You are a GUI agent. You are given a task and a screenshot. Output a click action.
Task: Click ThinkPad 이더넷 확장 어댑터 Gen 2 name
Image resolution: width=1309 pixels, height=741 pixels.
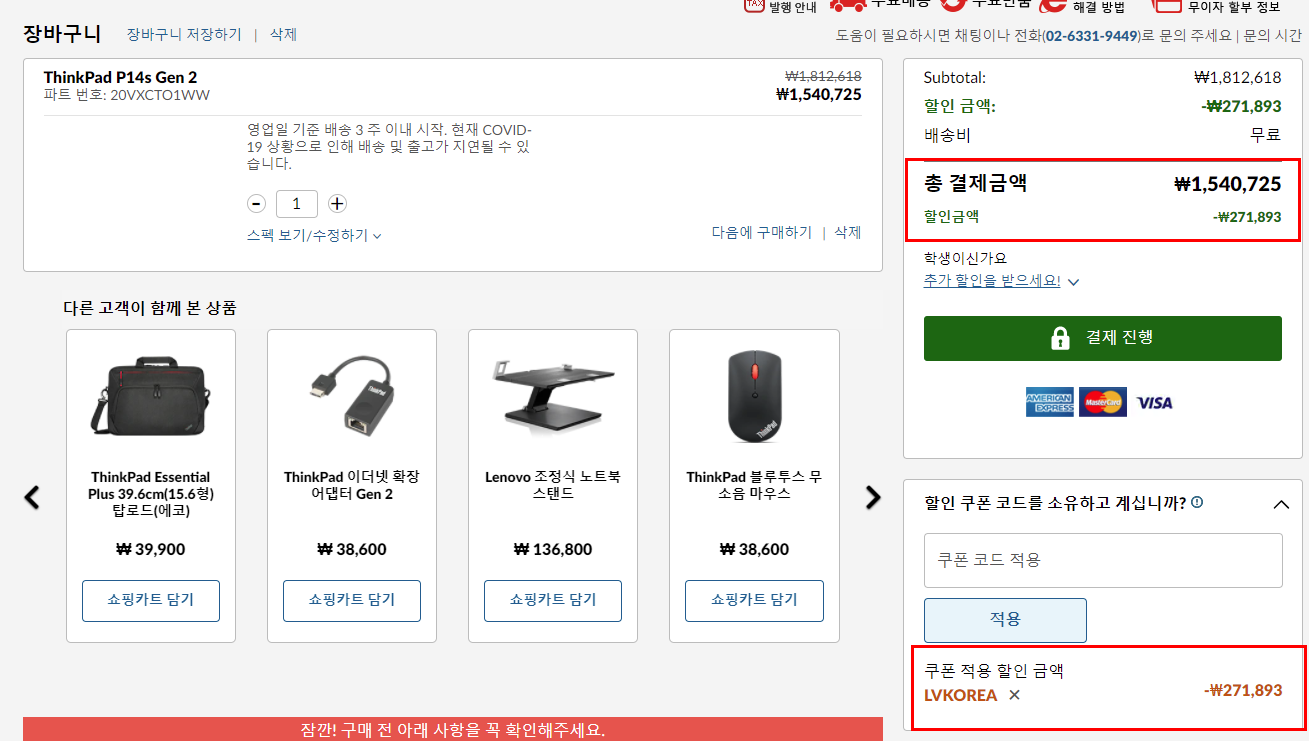tap(352, 485)
